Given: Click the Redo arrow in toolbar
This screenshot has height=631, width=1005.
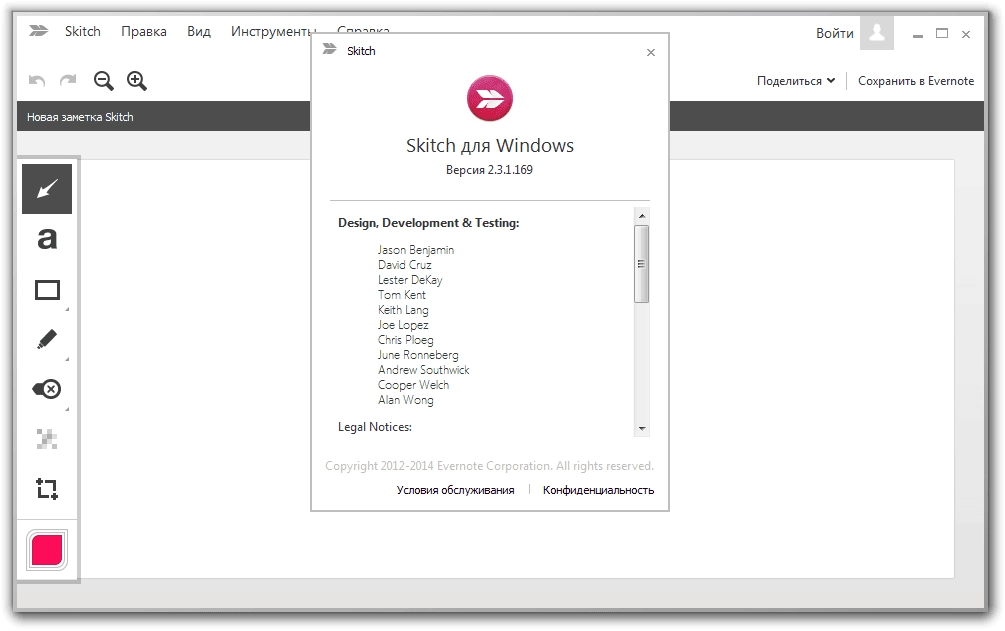Looking at the screenshot, I should pos(68,81).
